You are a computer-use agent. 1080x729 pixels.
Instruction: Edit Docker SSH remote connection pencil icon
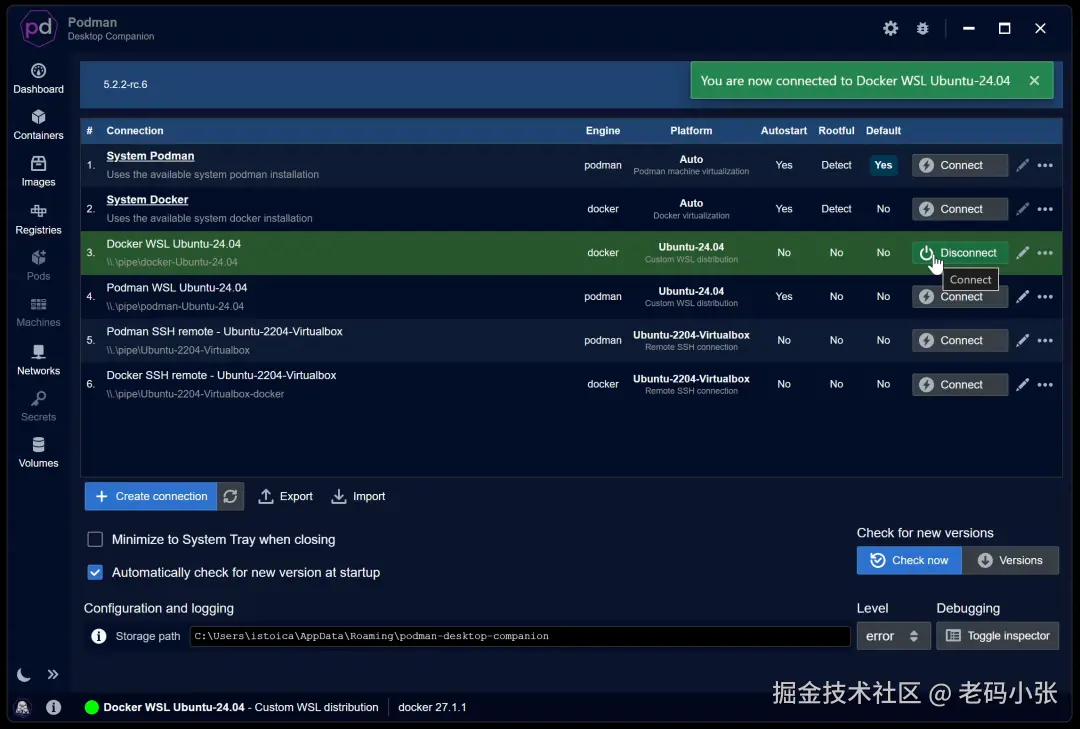(x=1022, y=384)
